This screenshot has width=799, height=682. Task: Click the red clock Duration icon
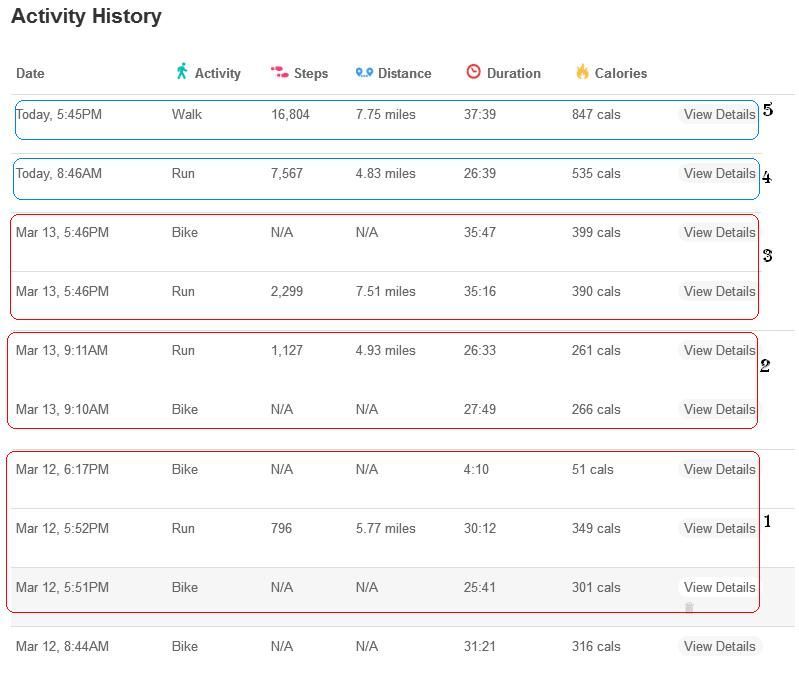[x=473, y=72]
